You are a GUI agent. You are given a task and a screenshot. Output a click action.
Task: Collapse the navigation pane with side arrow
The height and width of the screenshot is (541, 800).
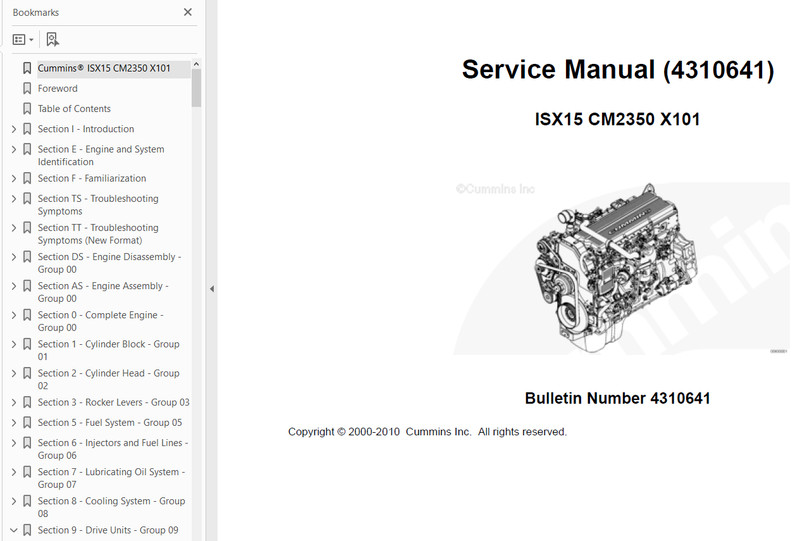tap(212, 289)
